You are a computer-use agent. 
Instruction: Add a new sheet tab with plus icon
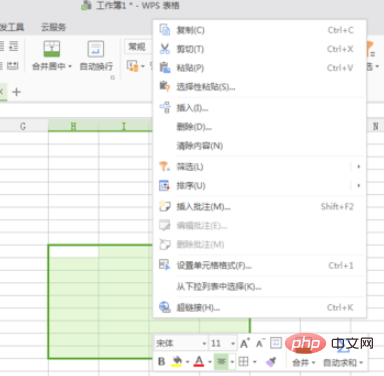16,91
